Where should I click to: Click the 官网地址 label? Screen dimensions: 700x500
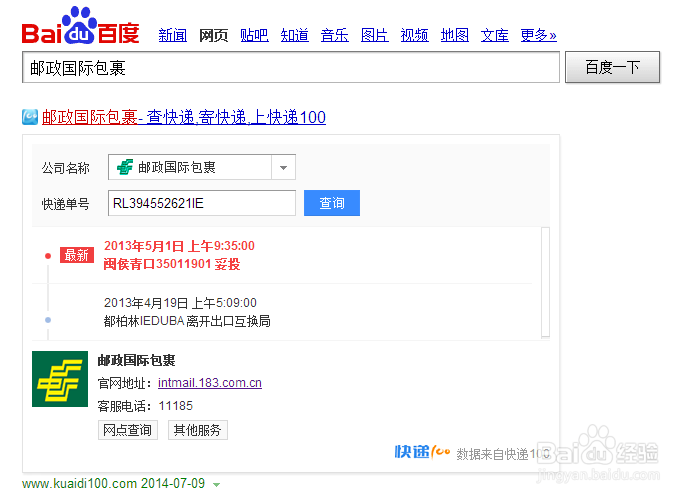(125, 383)
